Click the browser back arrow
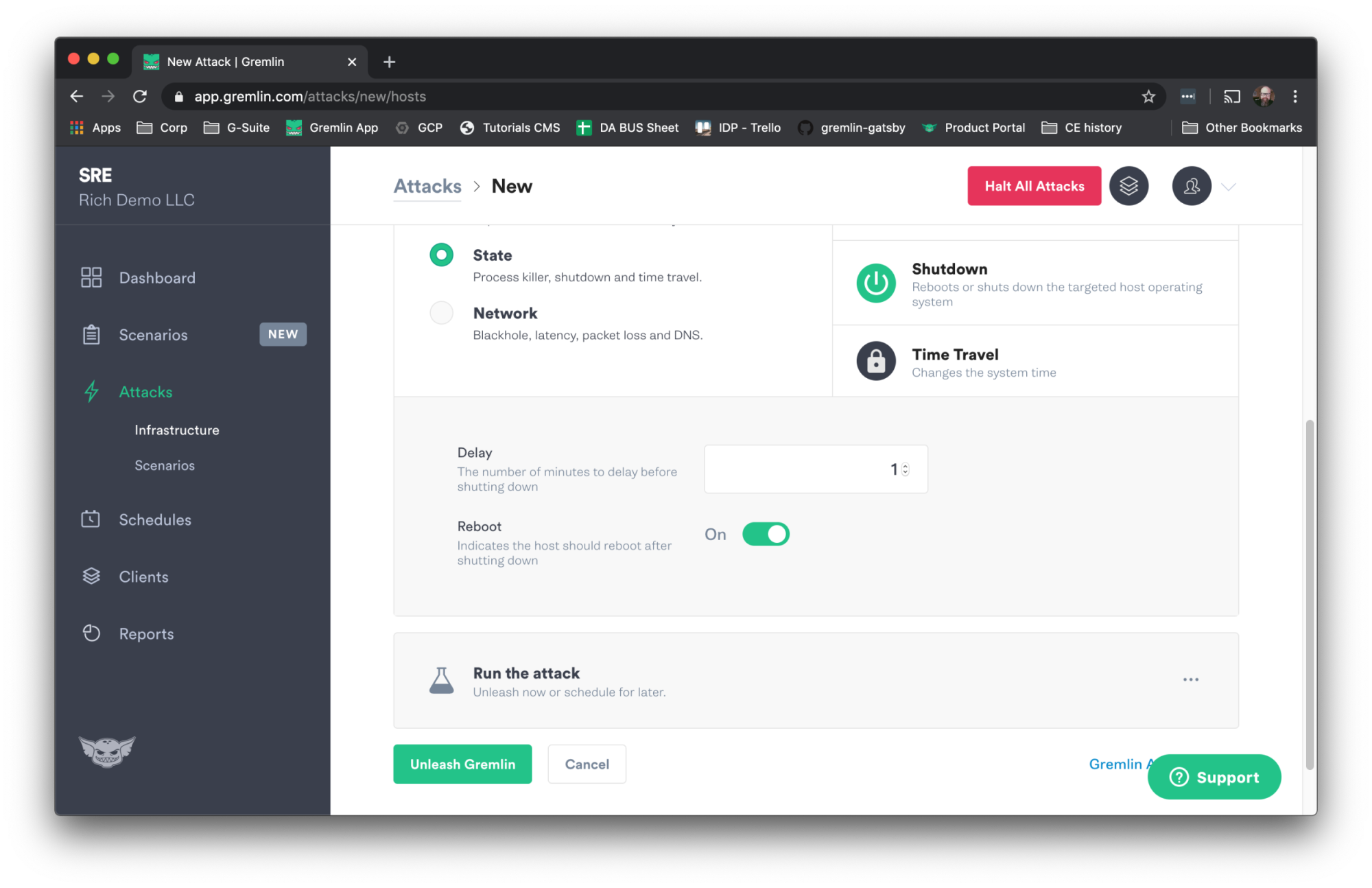This screenshot has width=1372, height=888. 77,97
